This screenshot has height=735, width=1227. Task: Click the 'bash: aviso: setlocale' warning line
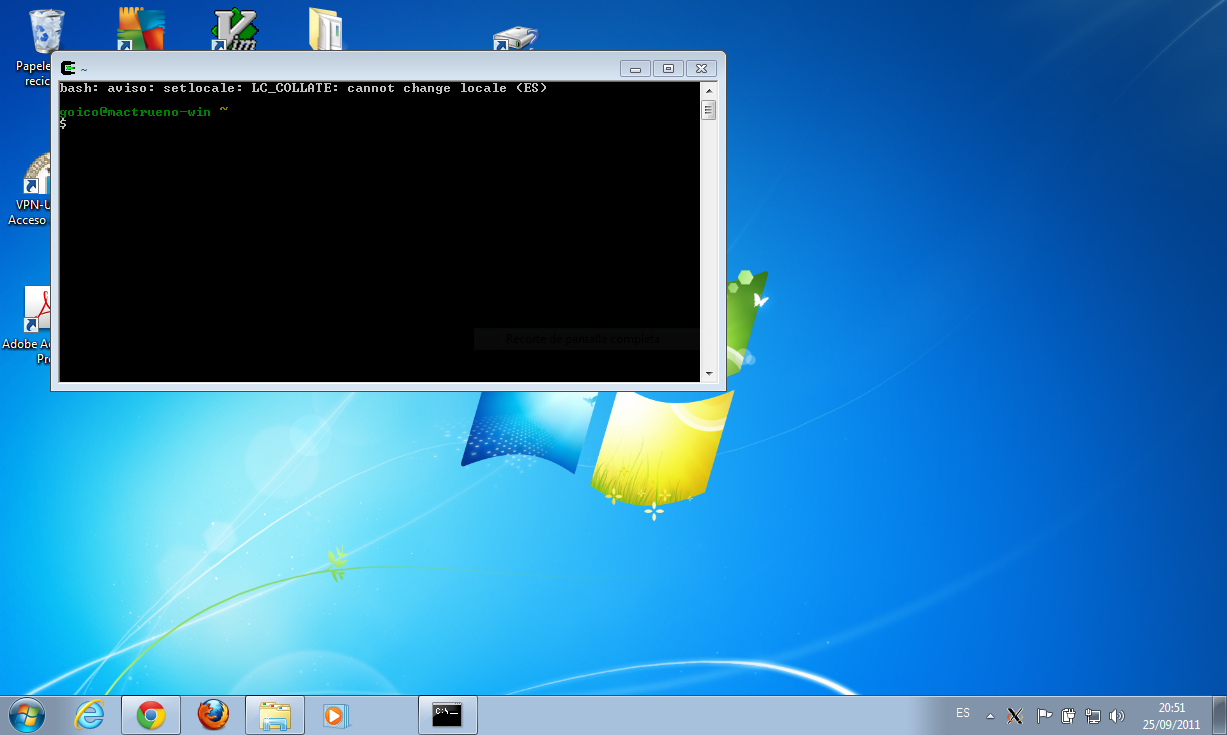point(303,88)
